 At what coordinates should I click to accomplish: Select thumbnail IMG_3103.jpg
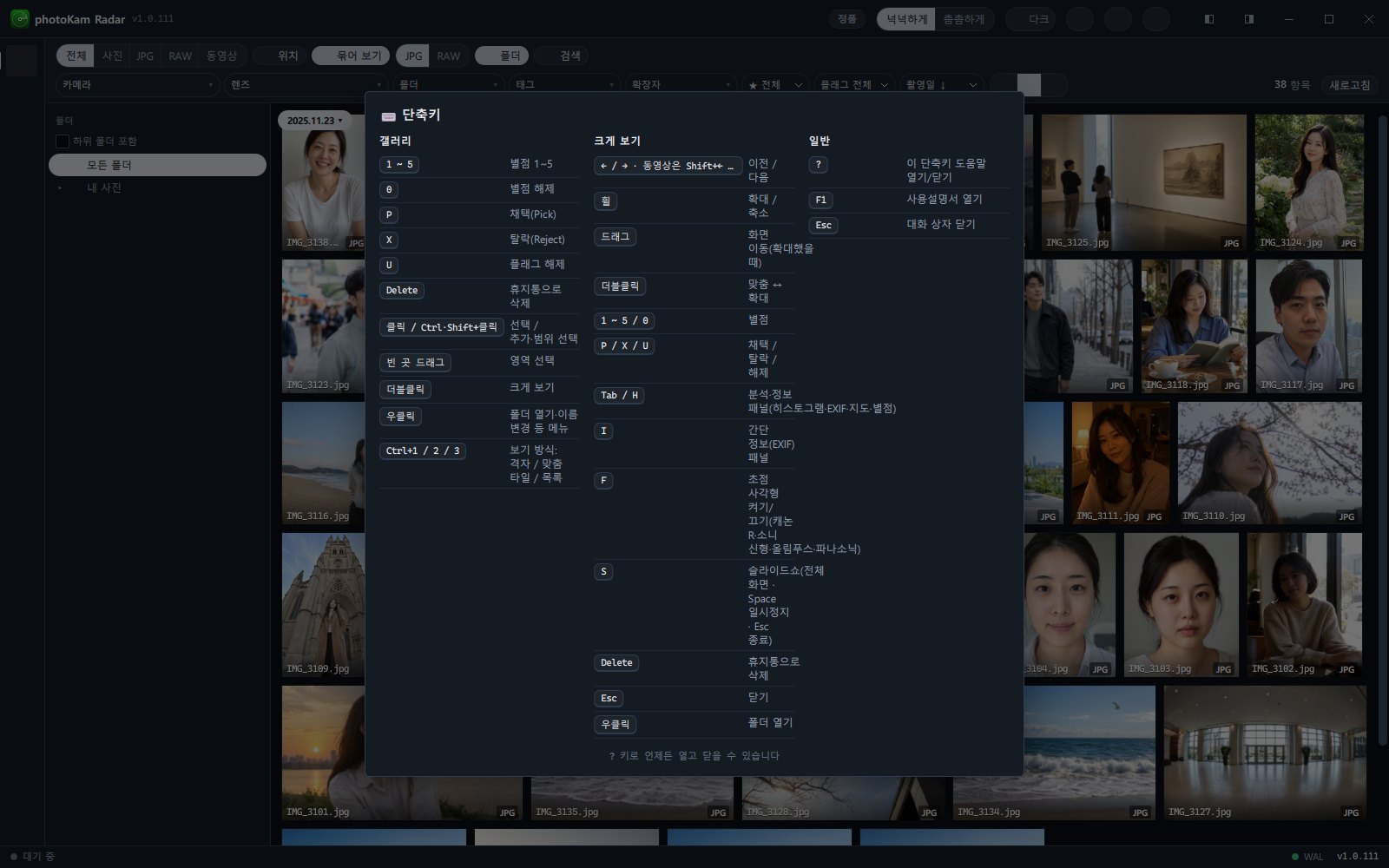pos(1182,605)
